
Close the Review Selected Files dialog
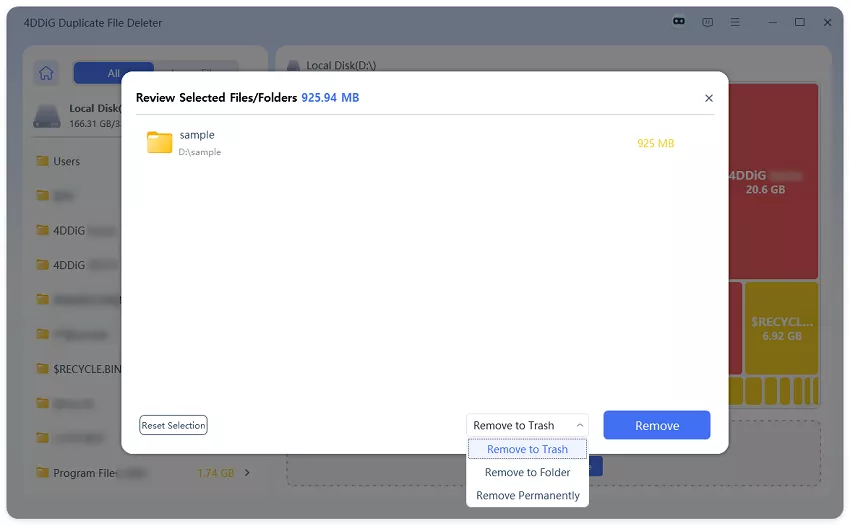709,98
